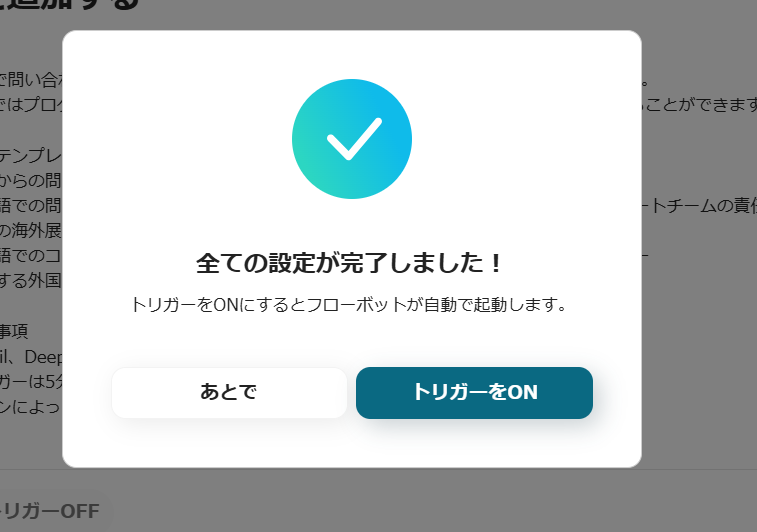Dismiss dialog via dimmed overlay at right
Viewport: 757px width, 532px height.
coord(700,338)
